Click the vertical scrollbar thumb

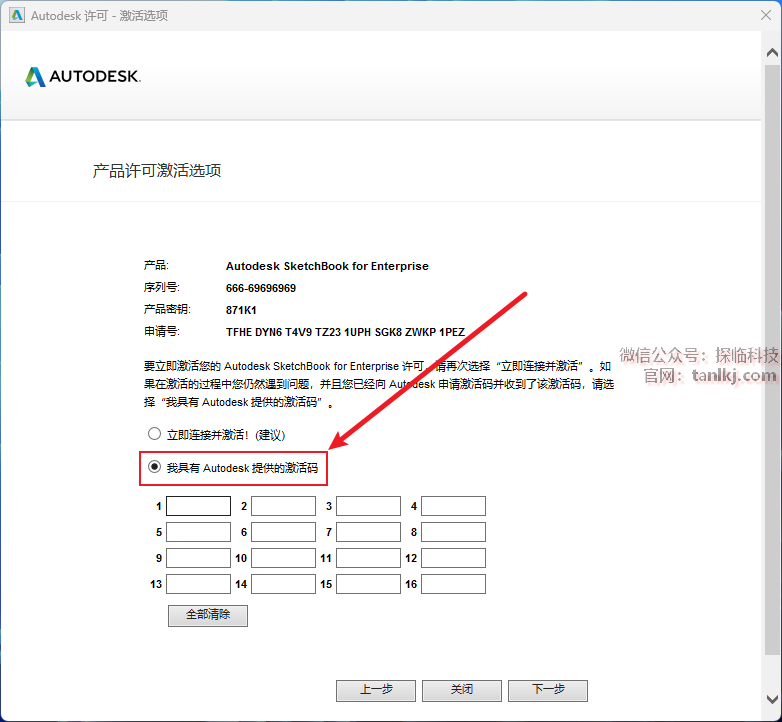point(772,359)
